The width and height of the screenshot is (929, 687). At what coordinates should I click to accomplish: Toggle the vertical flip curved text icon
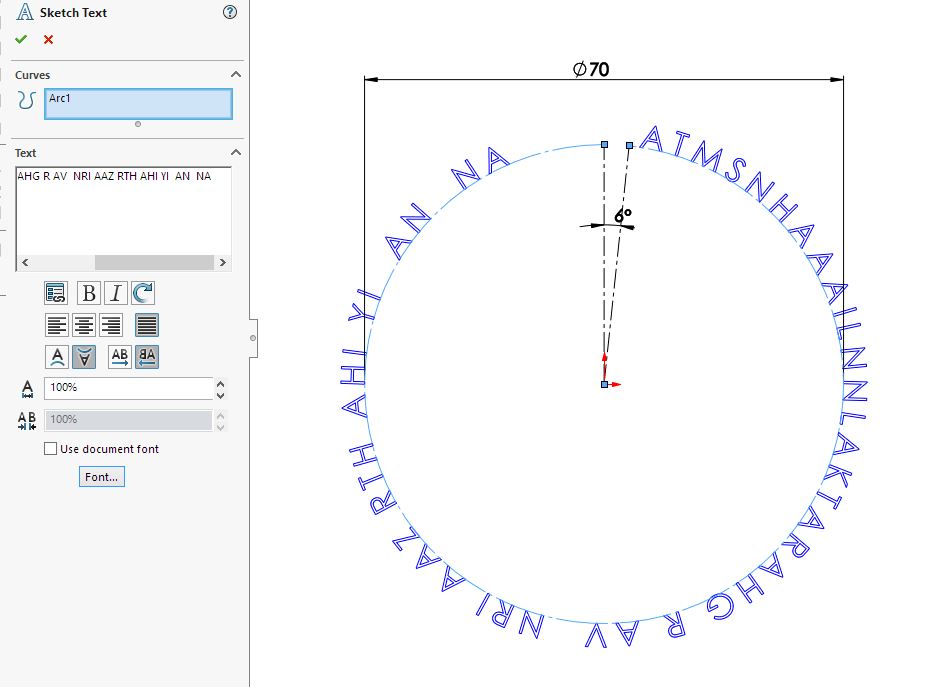pyautogui.click(x=84, y=356)
